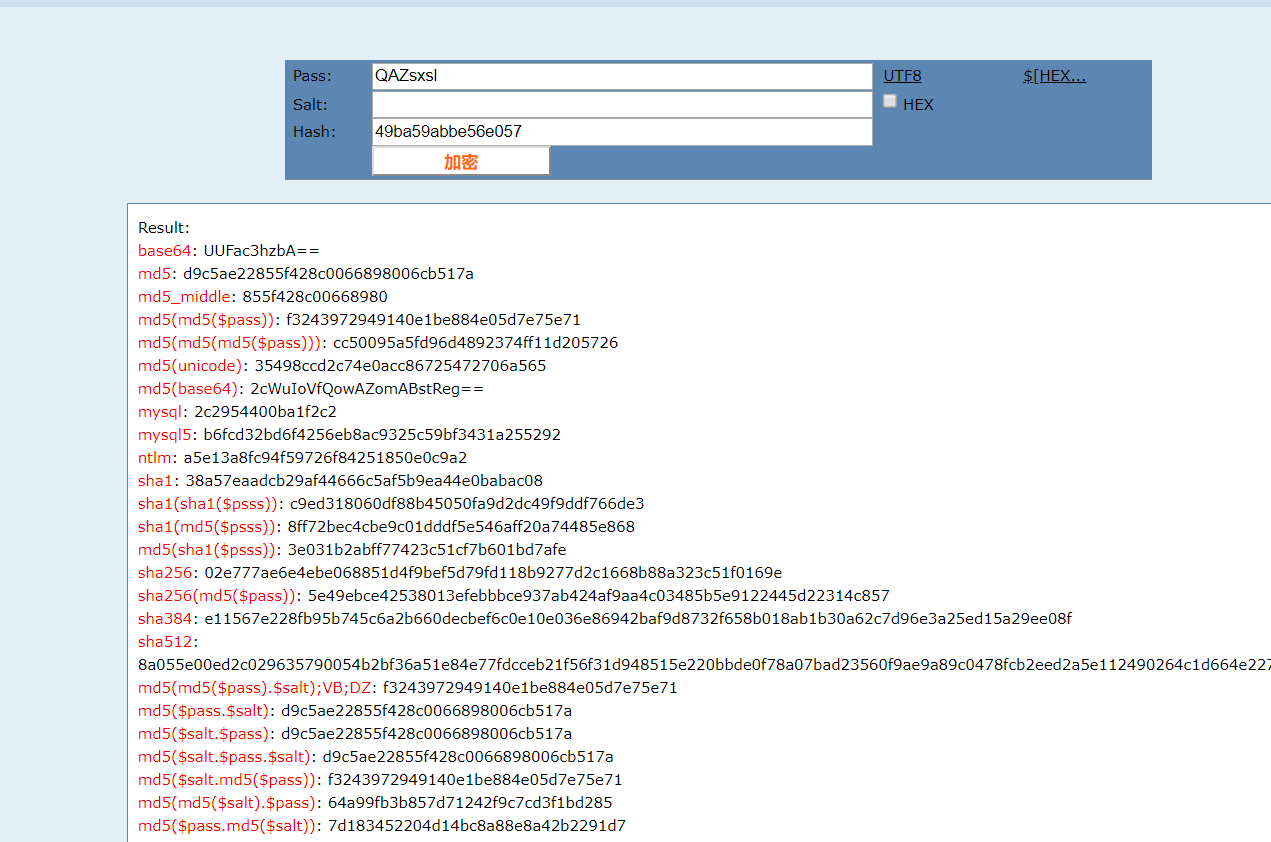1271x842 pixels.
Task: Click the sha384 result label
Action: click(166, 619)
